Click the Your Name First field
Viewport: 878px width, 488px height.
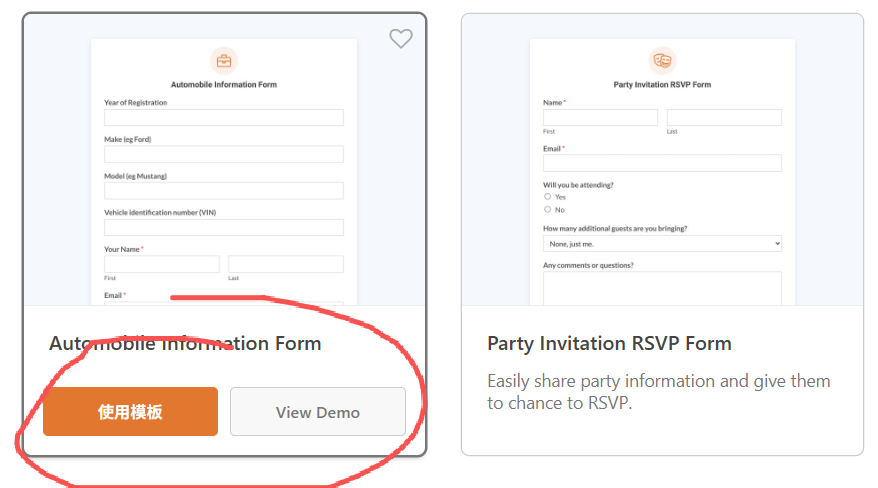point(162,264)
